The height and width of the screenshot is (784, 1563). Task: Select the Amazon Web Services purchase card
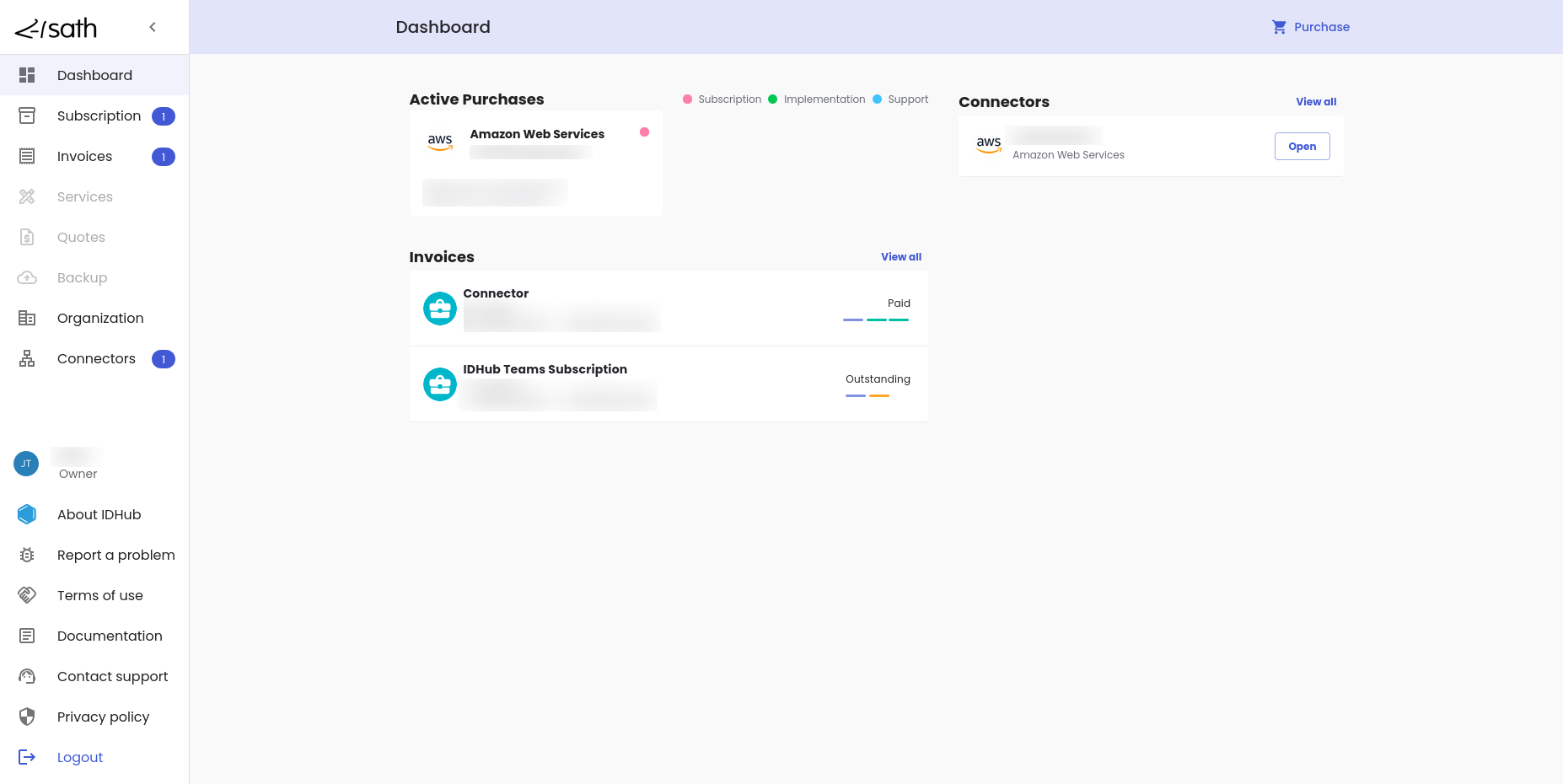535,164
